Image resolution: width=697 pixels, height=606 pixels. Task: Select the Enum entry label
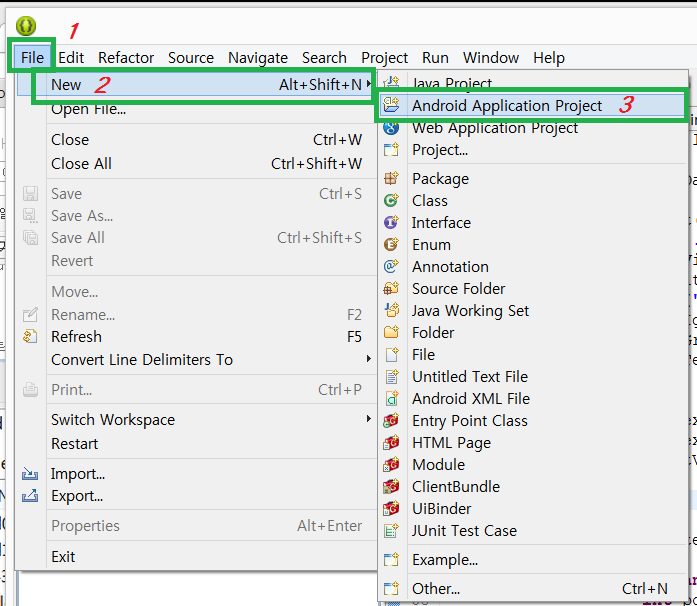pos(431,245)
